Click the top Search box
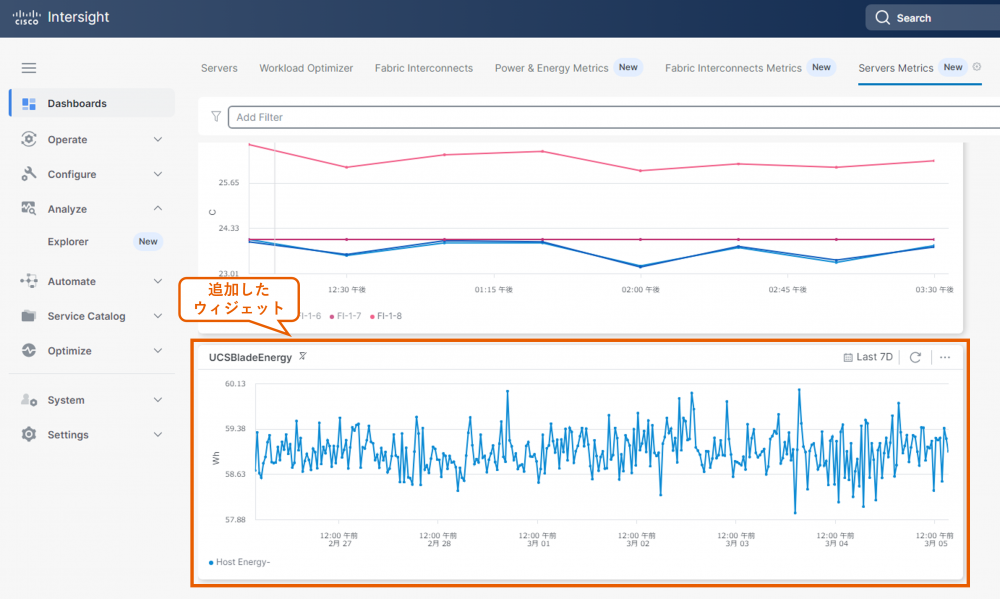 (x=932, y=18)
